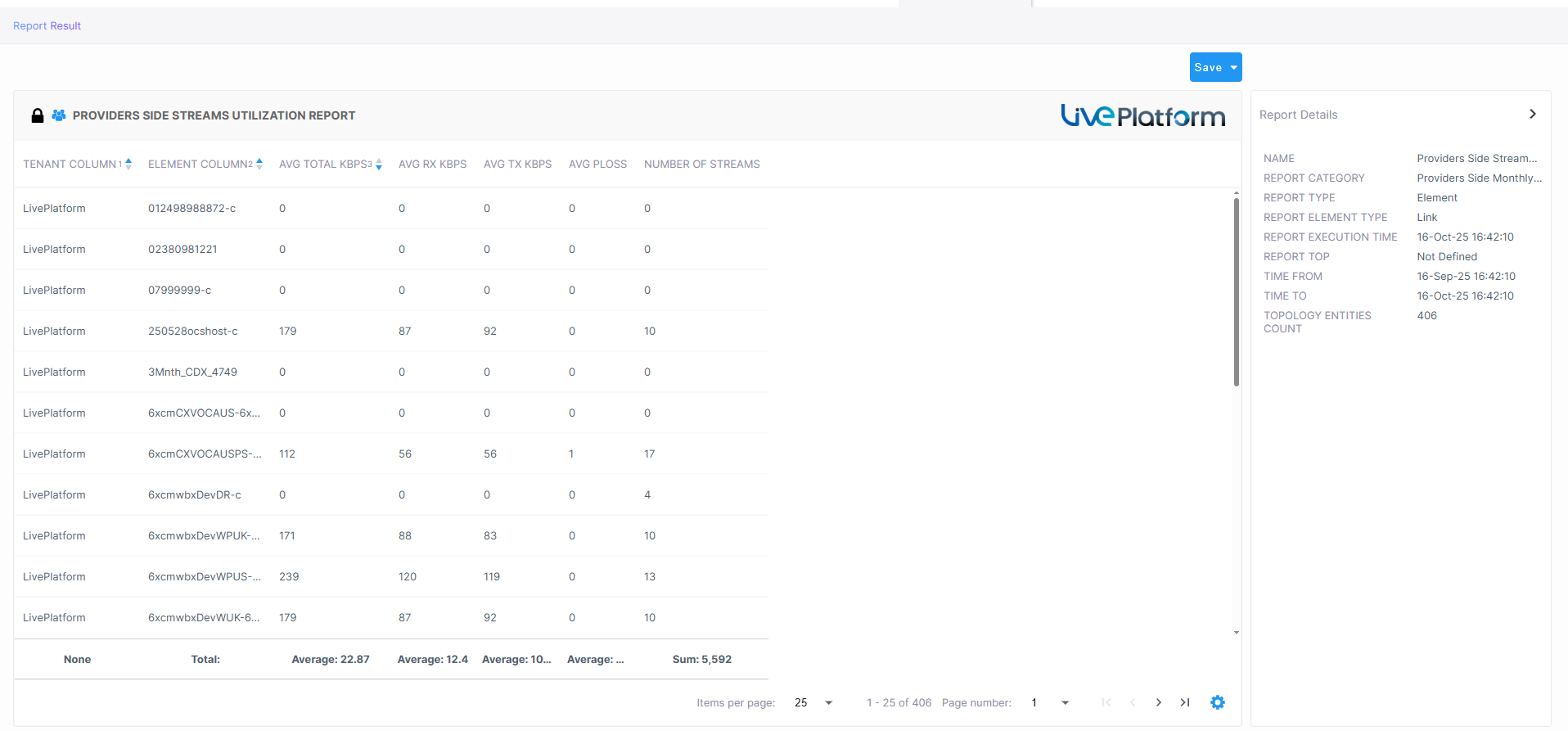The width and height of the screenshot is (1568, 731).
Task: Click the AVG RX KBPS column header
Action: (432, 165)
